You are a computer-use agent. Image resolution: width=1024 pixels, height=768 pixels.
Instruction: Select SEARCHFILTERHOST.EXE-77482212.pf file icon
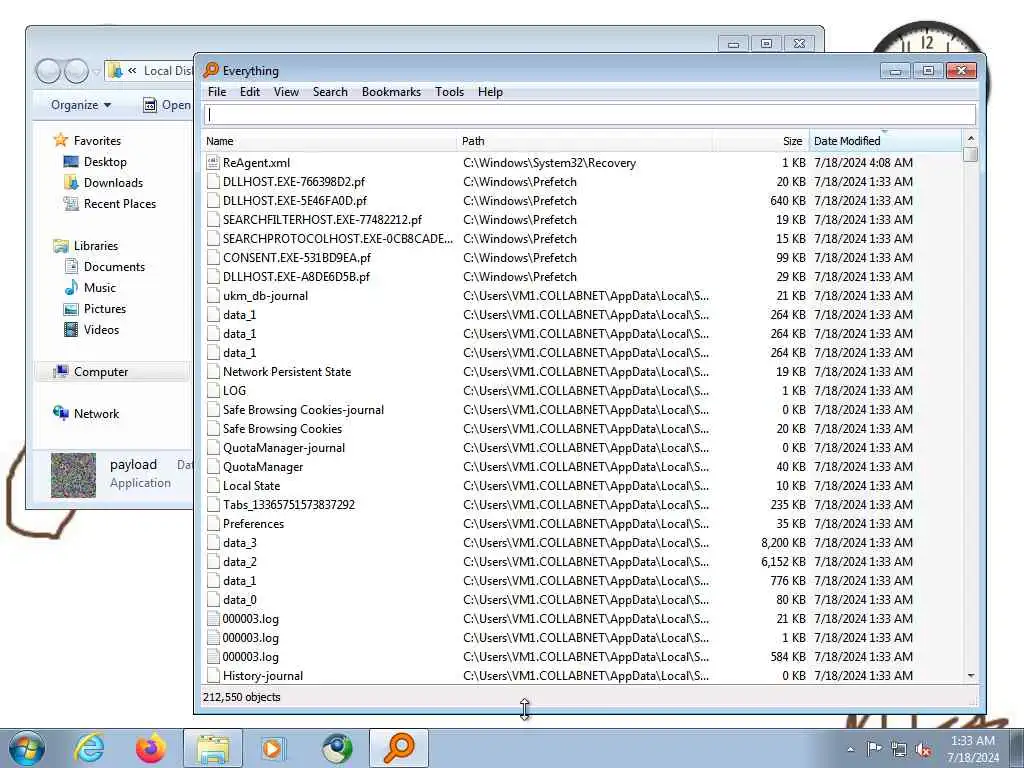click(213, 219)
